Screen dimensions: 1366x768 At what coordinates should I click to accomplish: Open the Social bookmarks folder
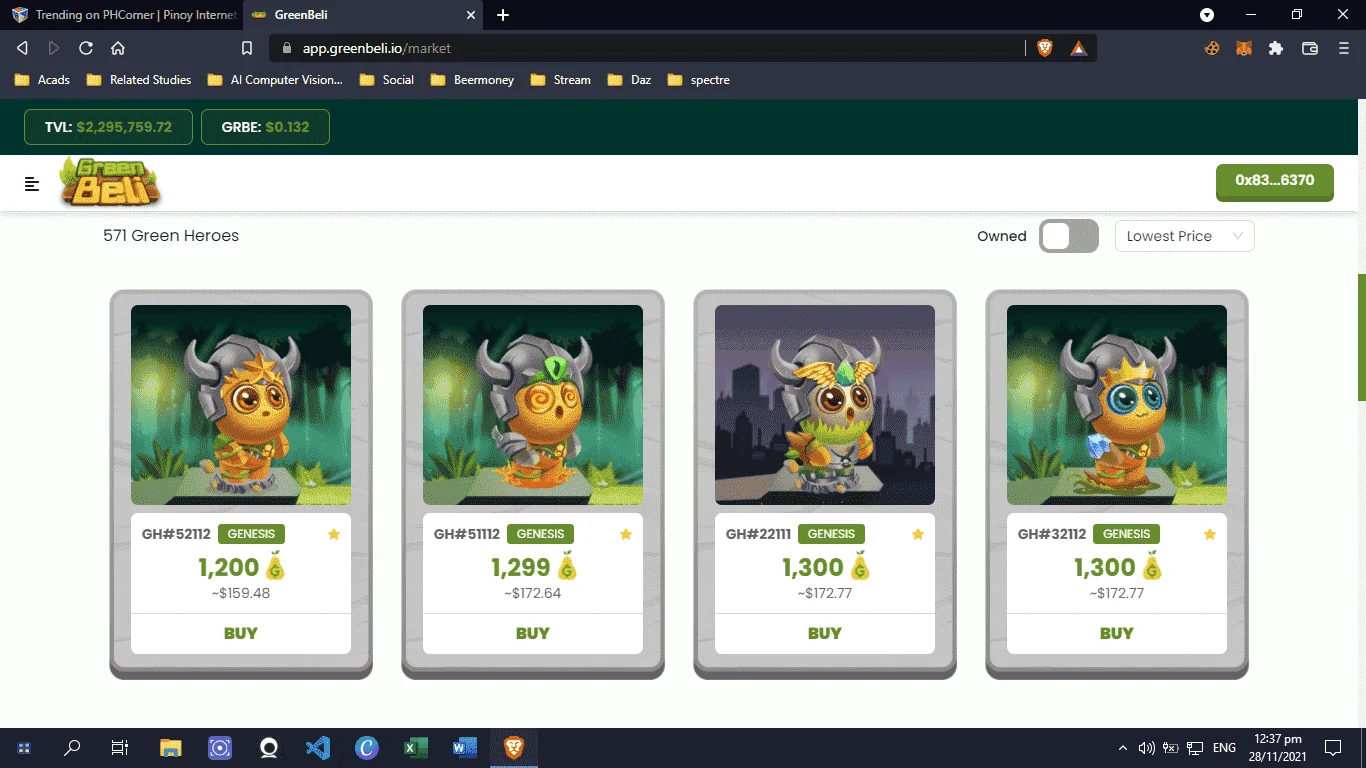(386, 80)
